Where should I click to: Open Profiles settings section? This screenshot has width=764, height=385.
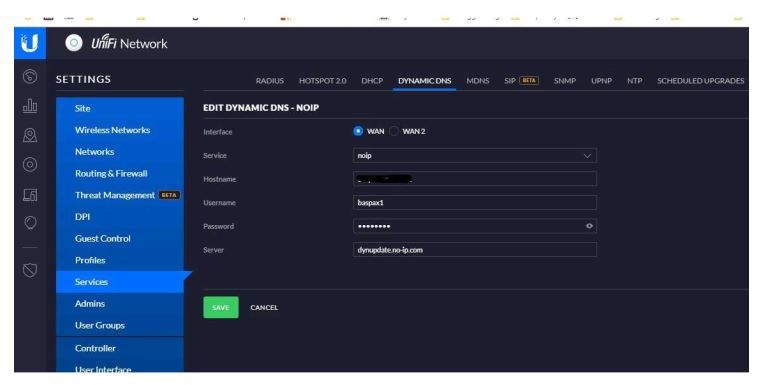click(120, 260)
